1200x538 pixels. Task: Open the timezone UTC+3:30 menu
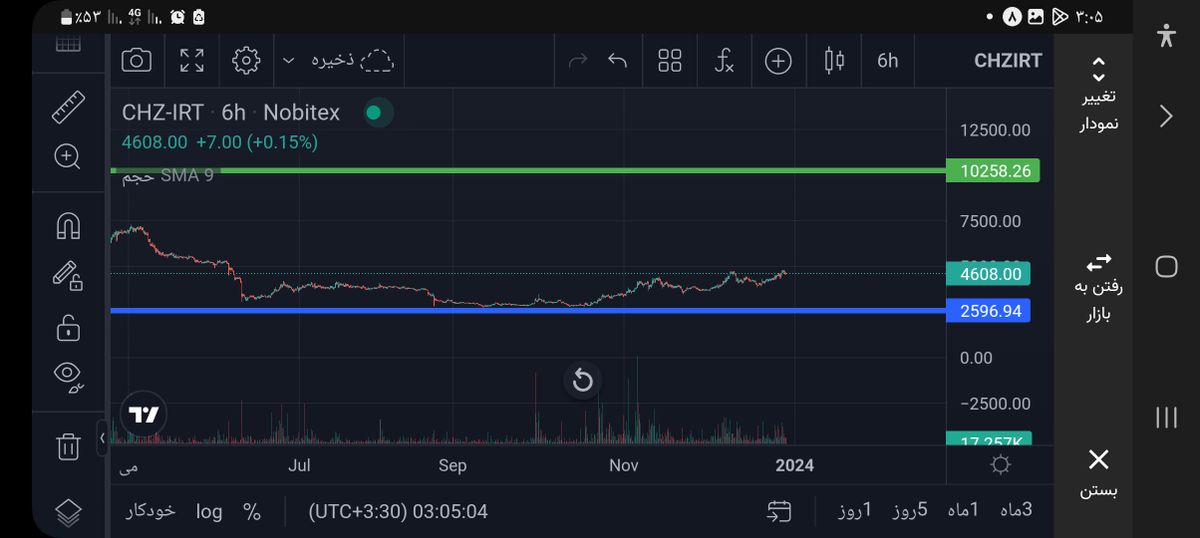(398, 511)
